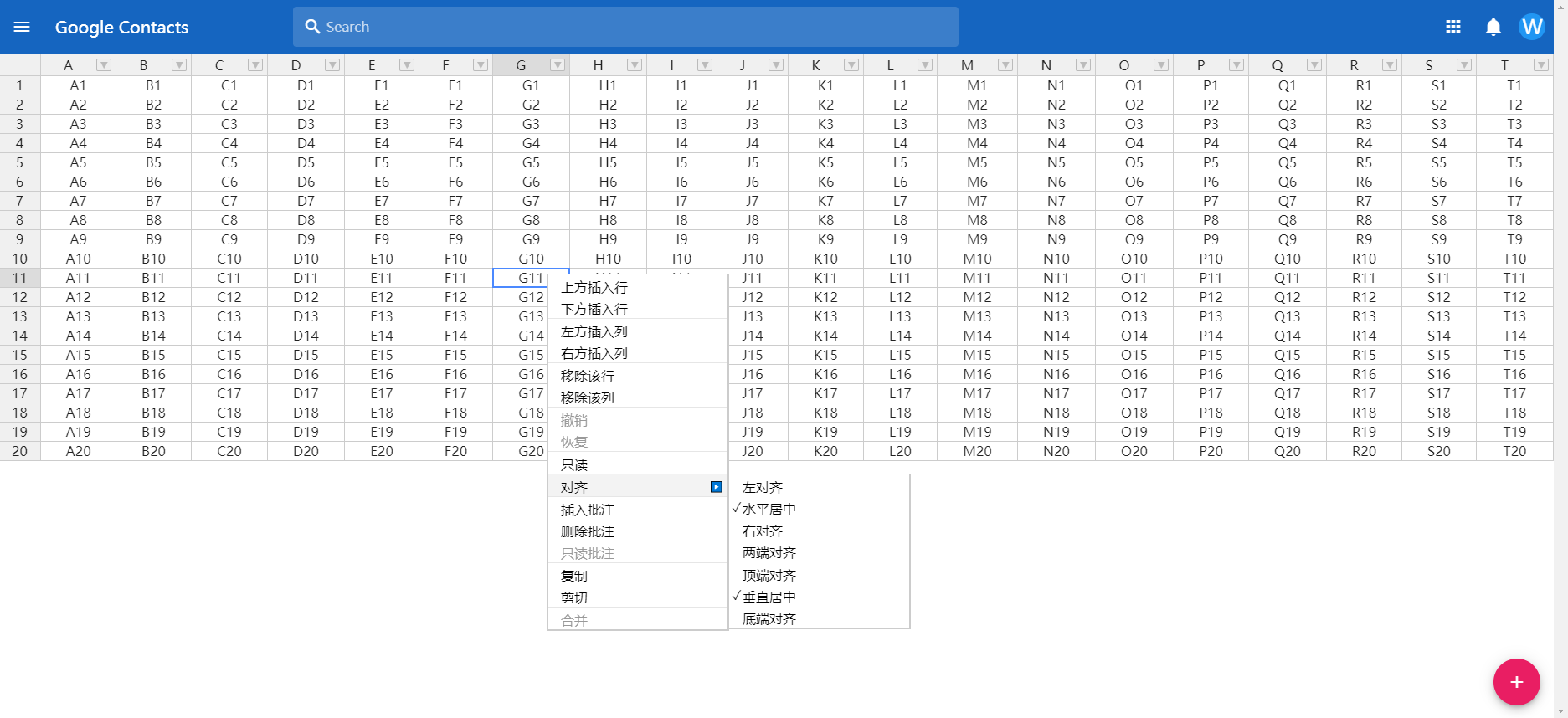Open column B dropdown arrow
The height and width of the screenshot is (718, 1568).
(x=179, y=65)
